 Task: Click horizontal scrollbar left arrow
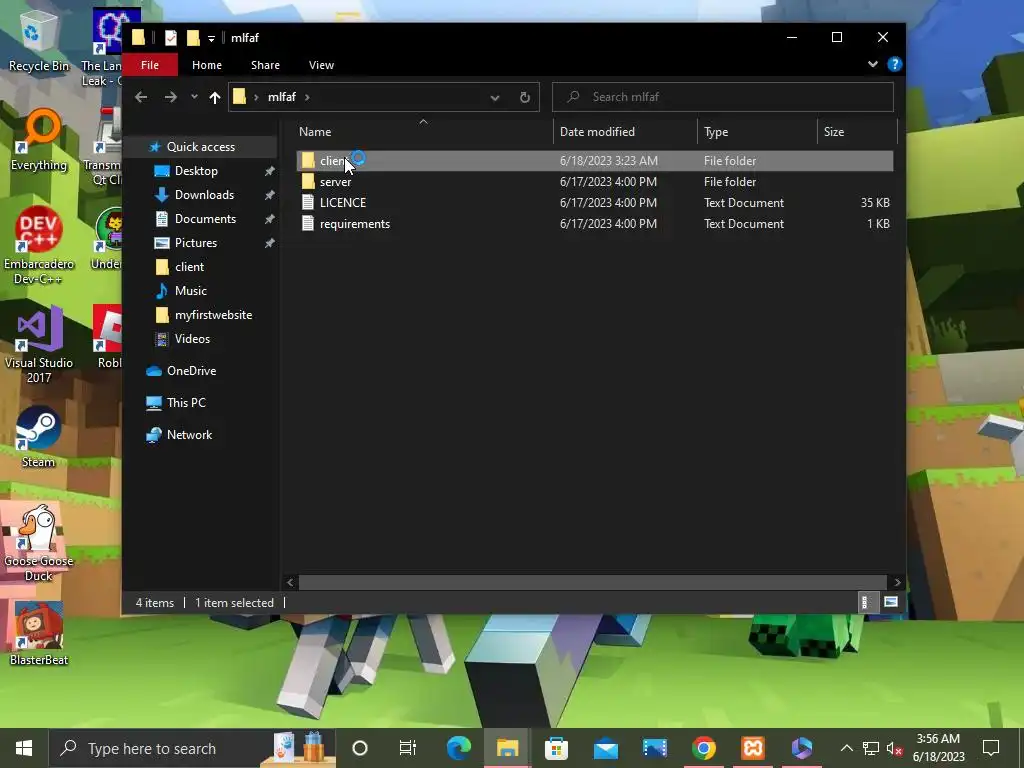pyautogui.click(x=291, y=582)
